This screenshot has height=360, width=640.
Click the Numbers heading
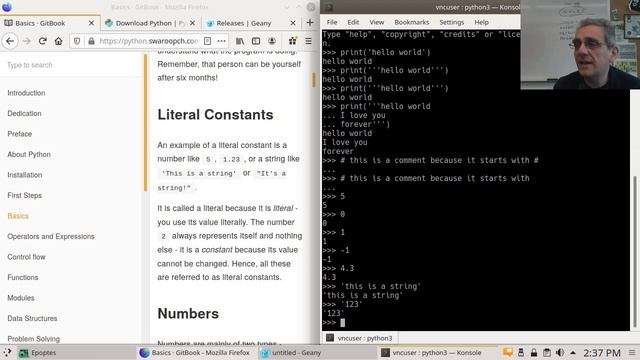click(188, 313)
